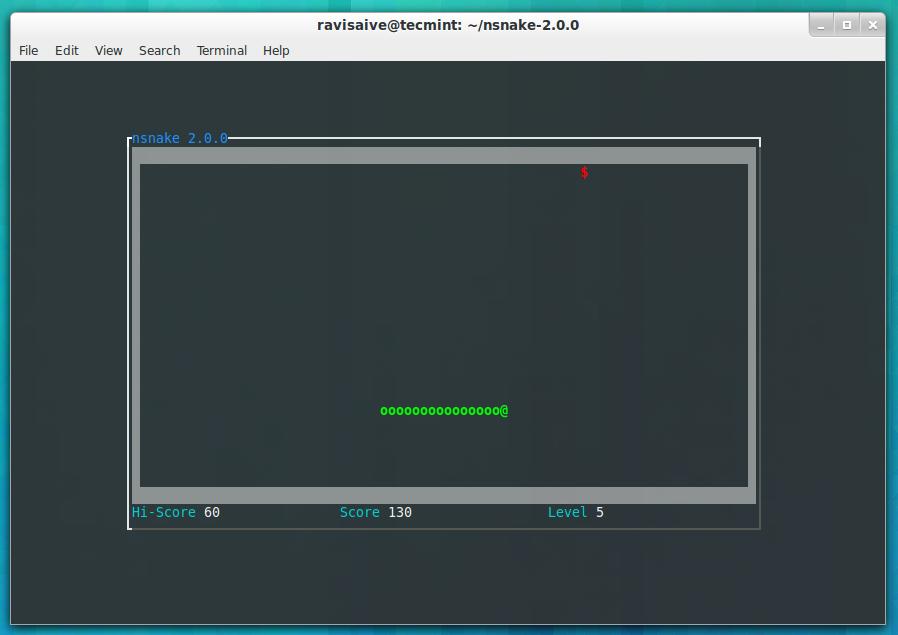The image size is (898, 635).
Task: Select the Hi-Score value 60
Action: click(212, 512)
